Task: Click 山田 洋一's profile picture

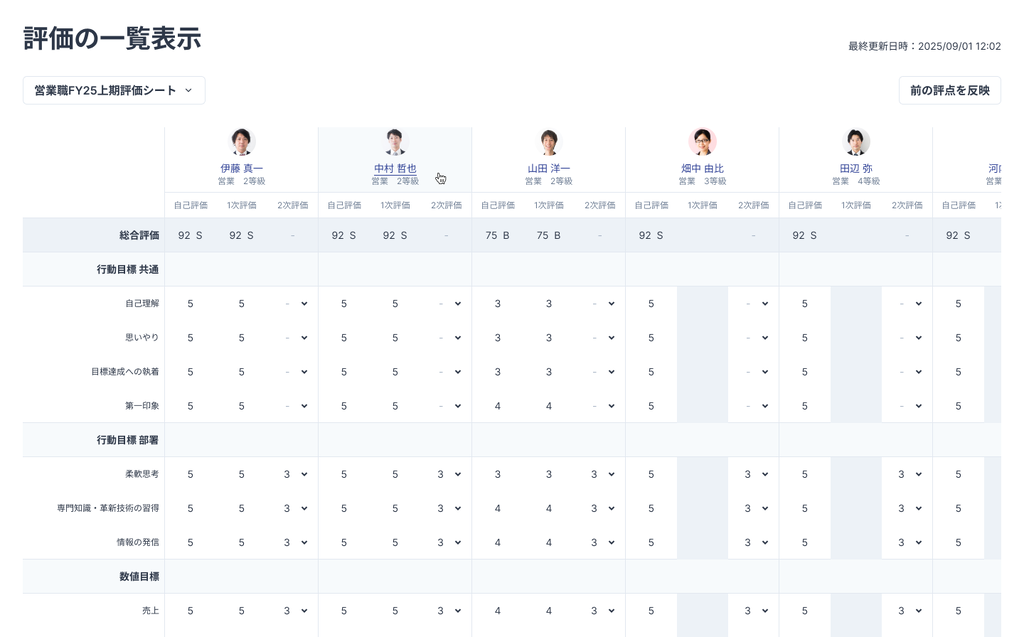Action: coord(548,142)
